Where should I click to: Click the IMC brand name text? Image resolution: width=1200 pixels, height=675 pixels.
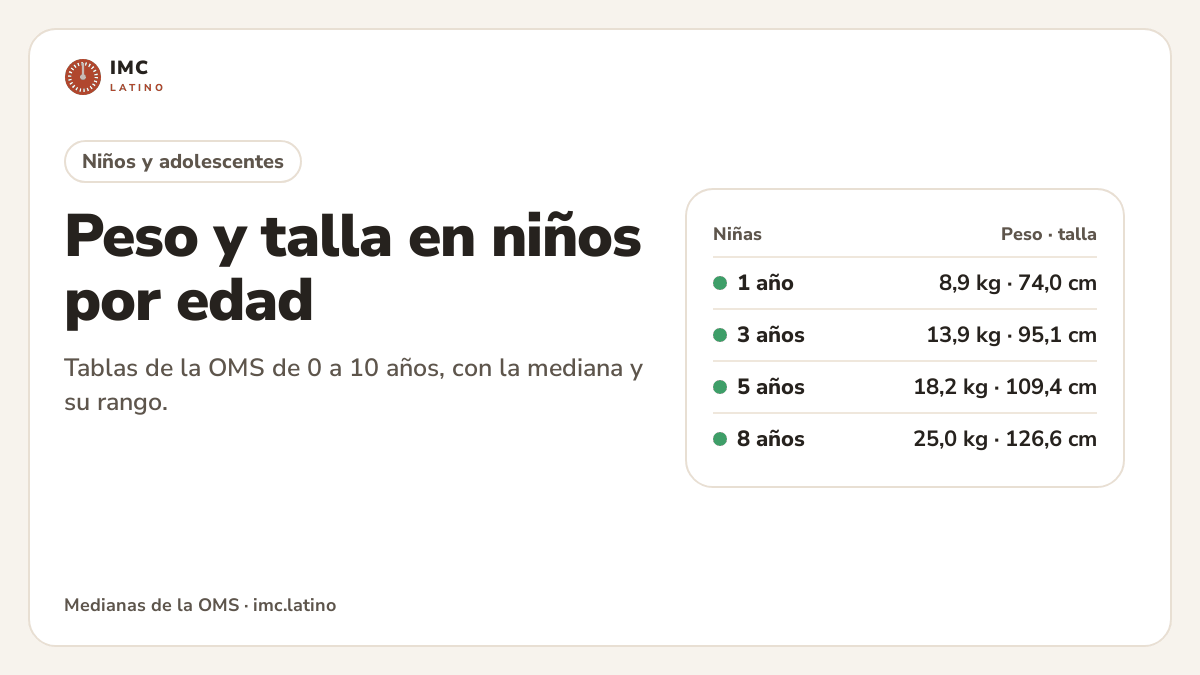click(129, 68)
